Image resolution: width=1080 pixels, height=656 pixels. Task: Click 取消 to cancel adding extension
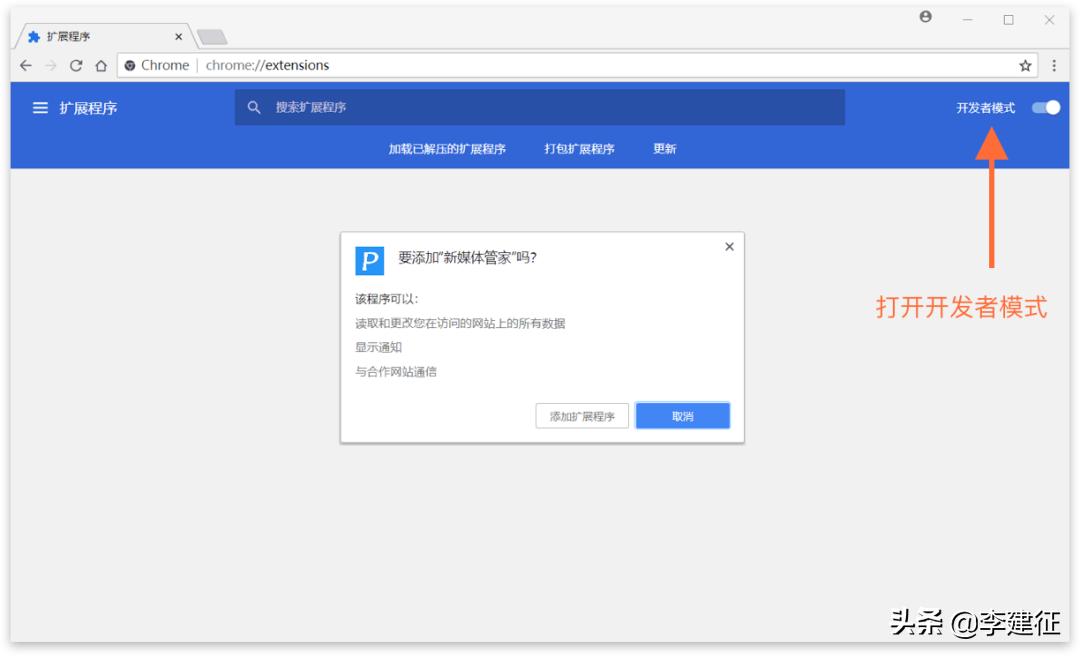(682, 415)
